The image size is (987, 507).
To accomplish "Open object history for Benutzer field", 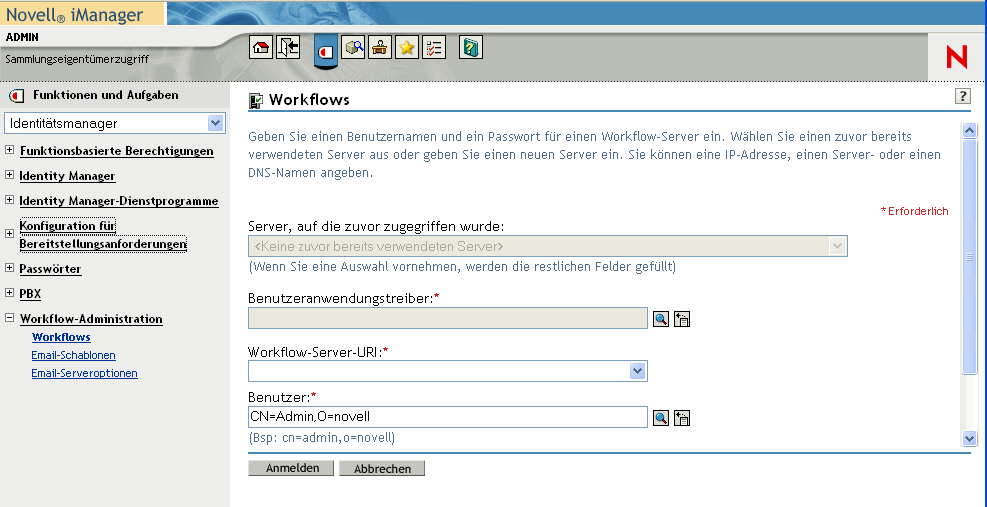I will click(x=682, y=418).
